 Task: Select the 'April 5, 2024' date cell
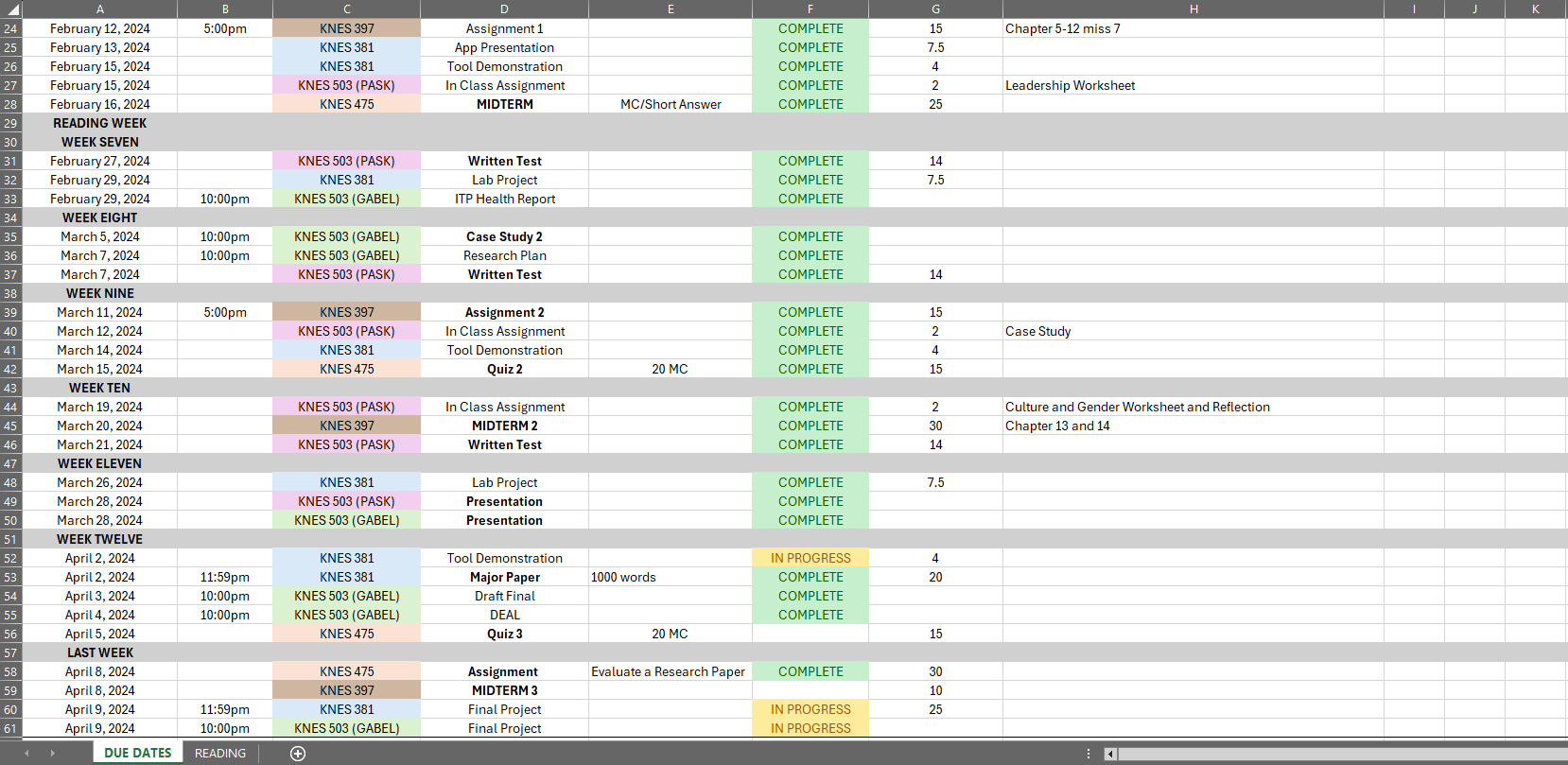[x=99, y=634]
